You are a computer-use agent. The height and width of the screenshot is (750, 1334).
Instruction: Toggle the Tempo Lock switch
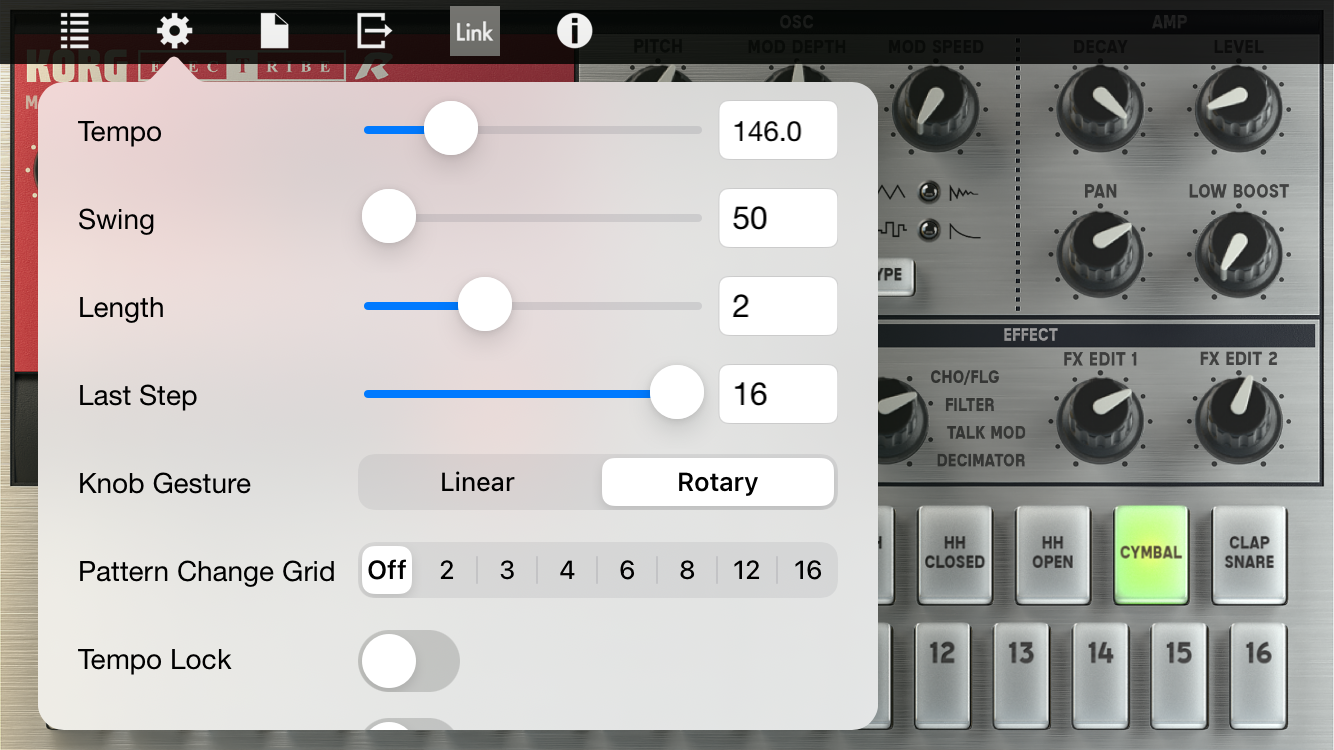click(409, 661)
